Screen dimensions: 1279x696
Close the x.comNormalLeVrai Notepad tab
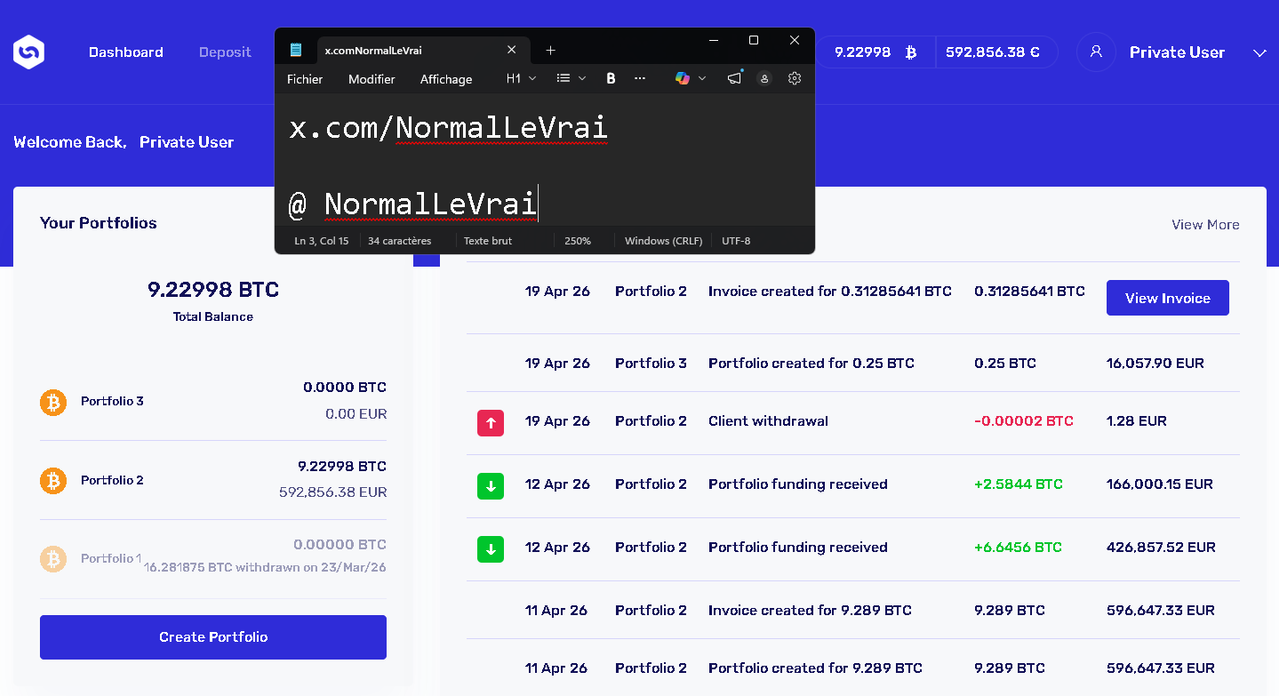click(x=512, y=50)
